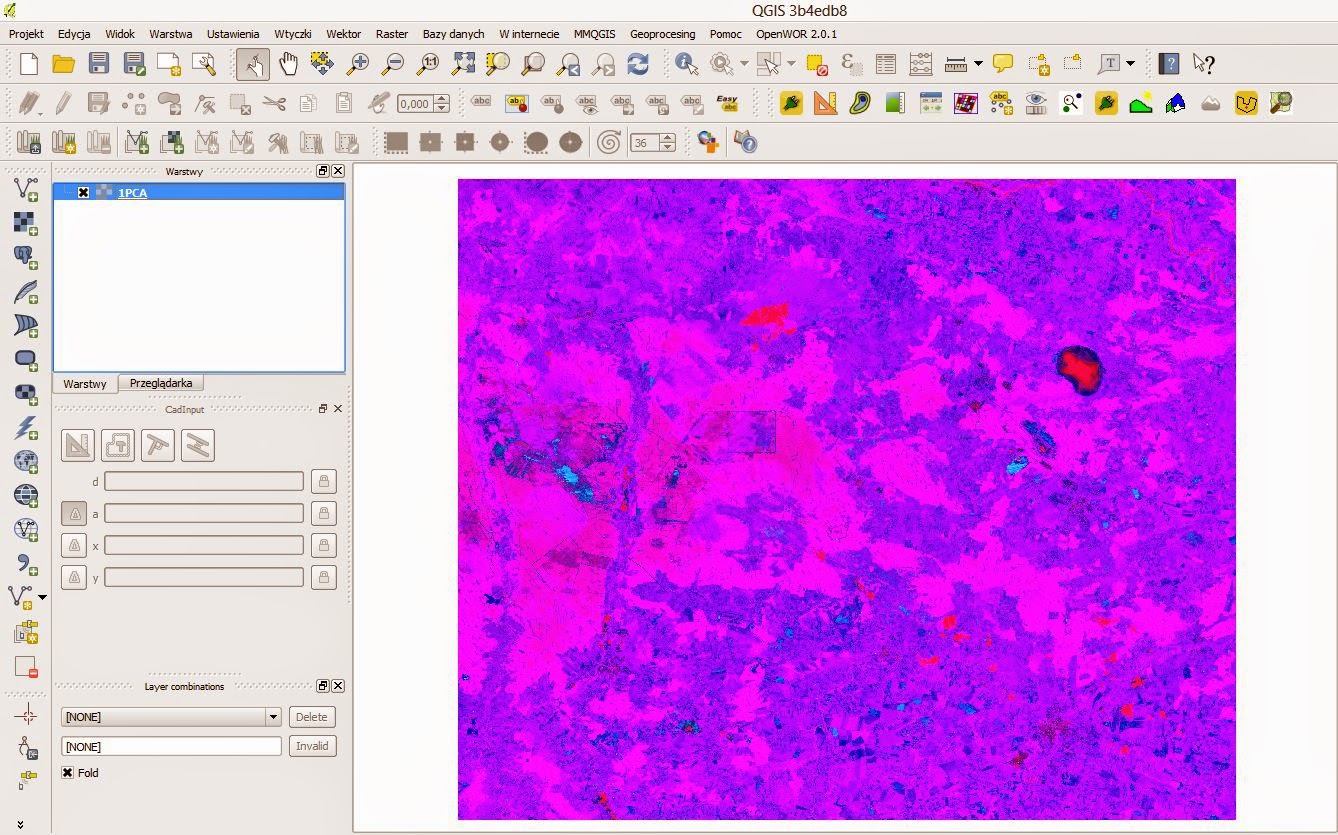Image resolution: width=1338 pixels, height=835 pixels.
Task: Click the CadInput perpendicular construction button
Action: 158,445
